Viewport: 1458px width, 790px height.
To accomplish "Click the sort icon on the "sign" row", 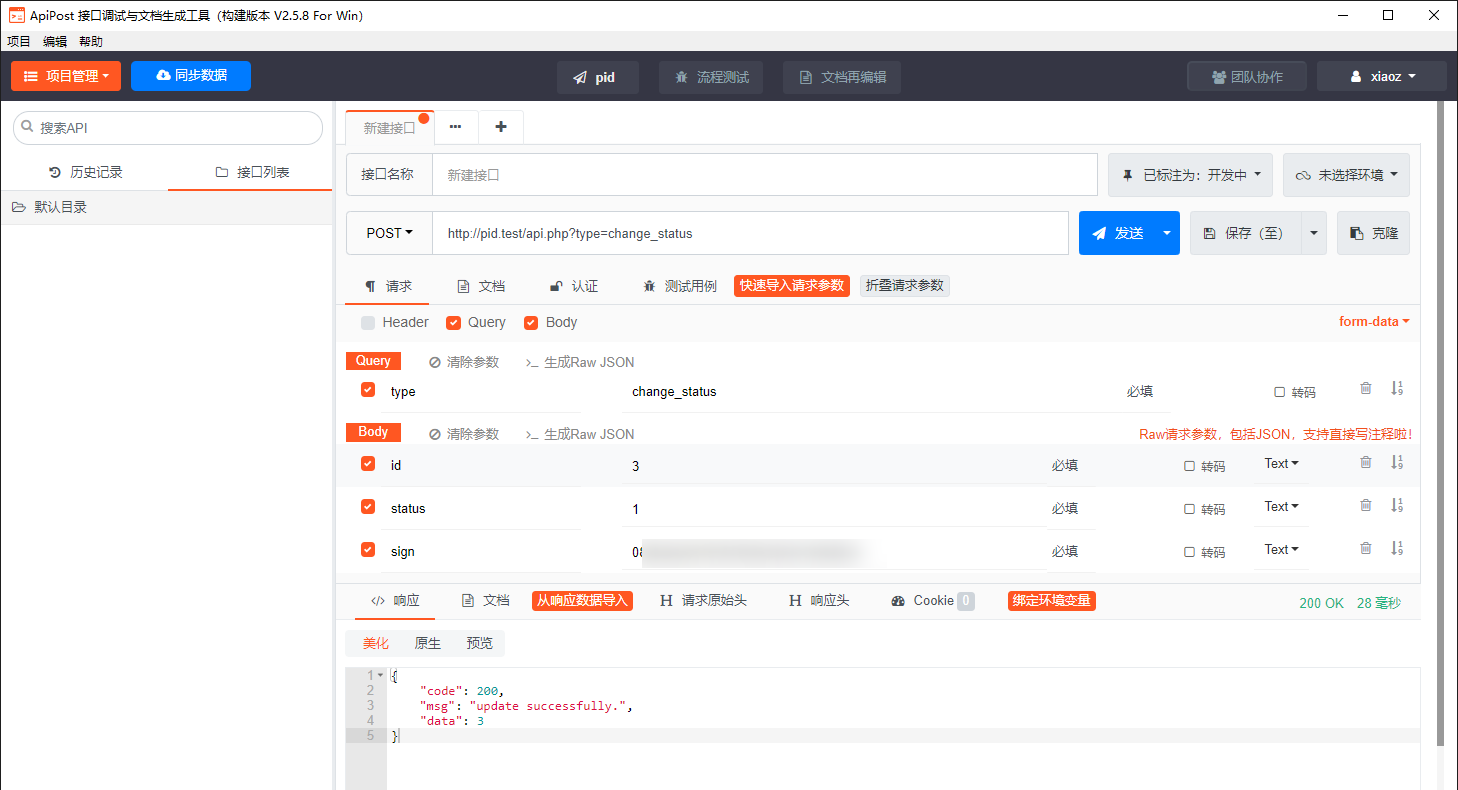I will 1397,548.
